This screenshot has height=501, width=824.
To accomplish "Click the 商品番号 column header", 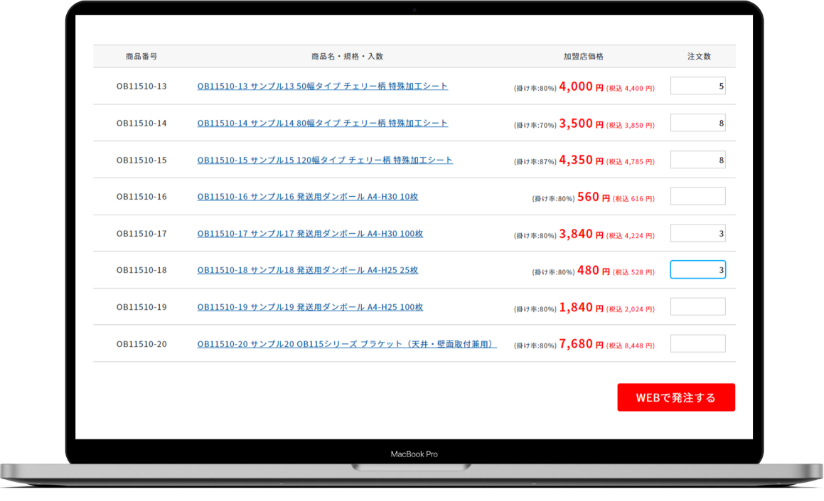I will [x=141, y=56].
